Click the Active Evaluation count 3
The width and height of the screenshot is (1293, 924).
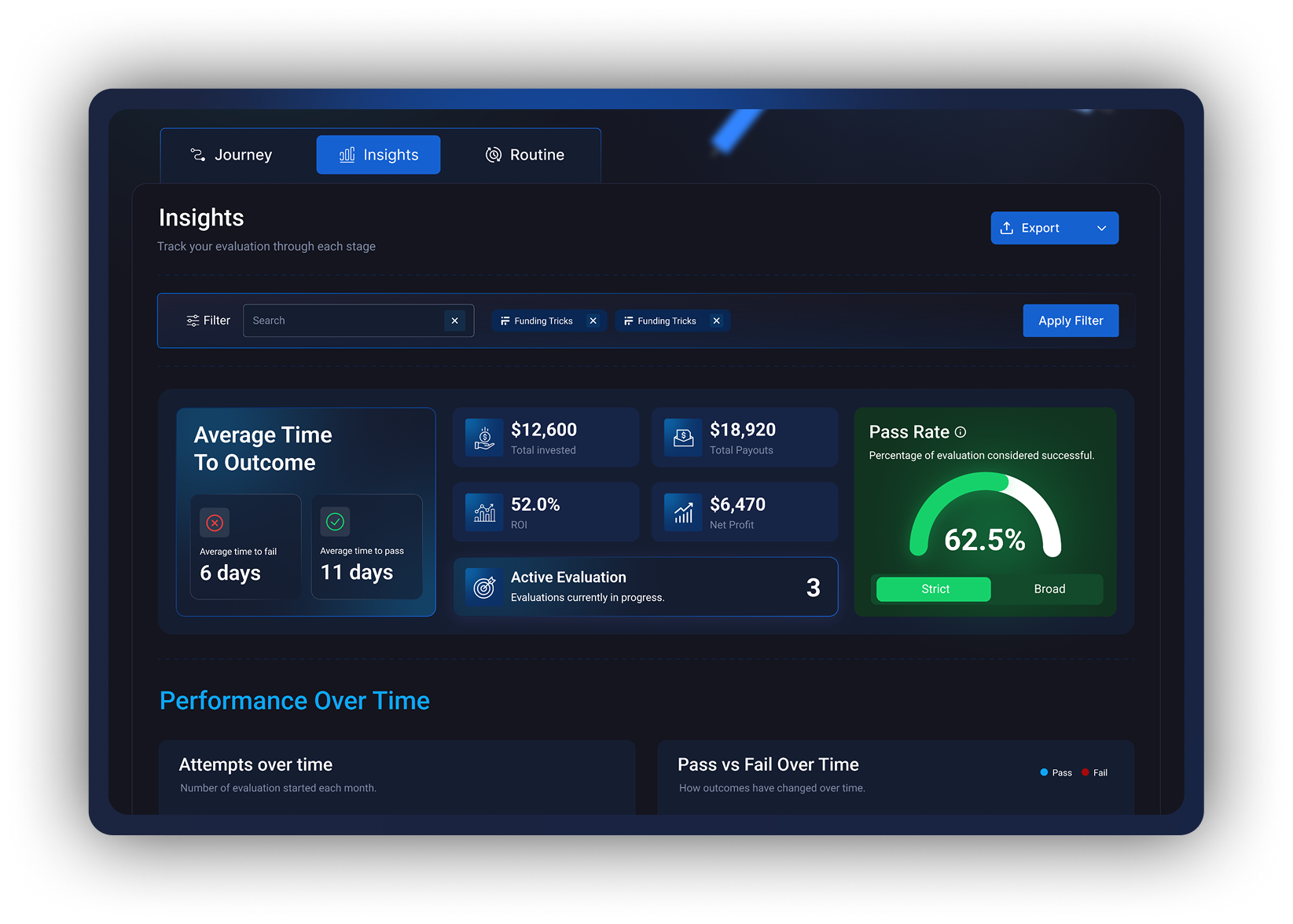coord(814,588)
